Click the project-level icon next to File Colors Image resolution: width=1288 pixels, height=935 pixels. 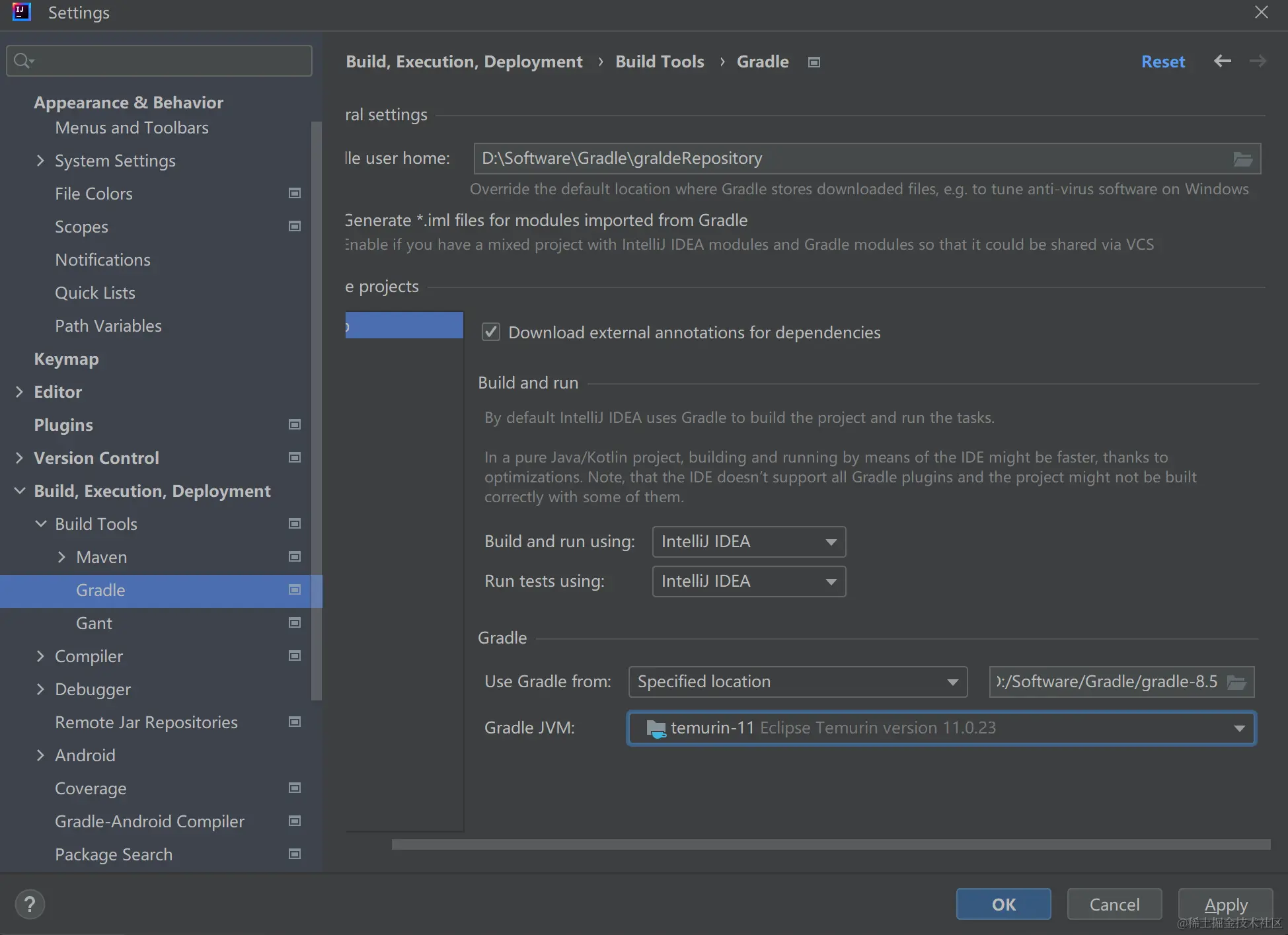coord(295,193)
